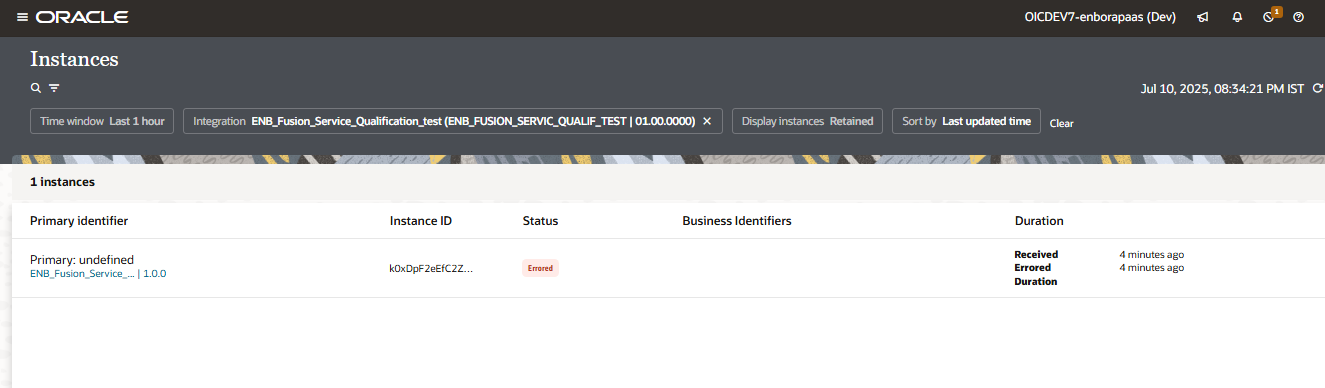Change the Time window filter

point(102,121)
